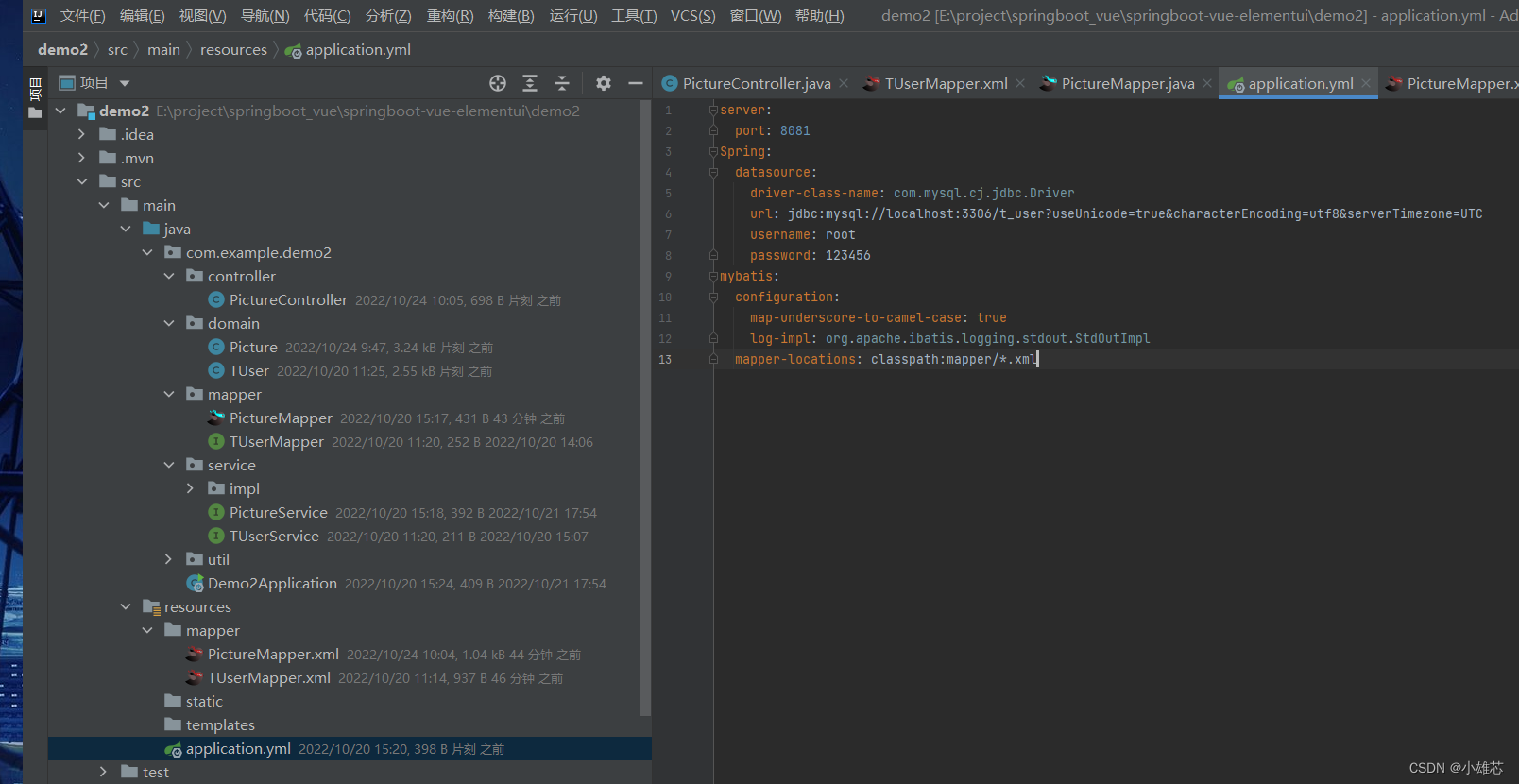Click the locate-in-project target icon
The image size is (1519, 784).
pyautogui.click(x=498, y=83)
